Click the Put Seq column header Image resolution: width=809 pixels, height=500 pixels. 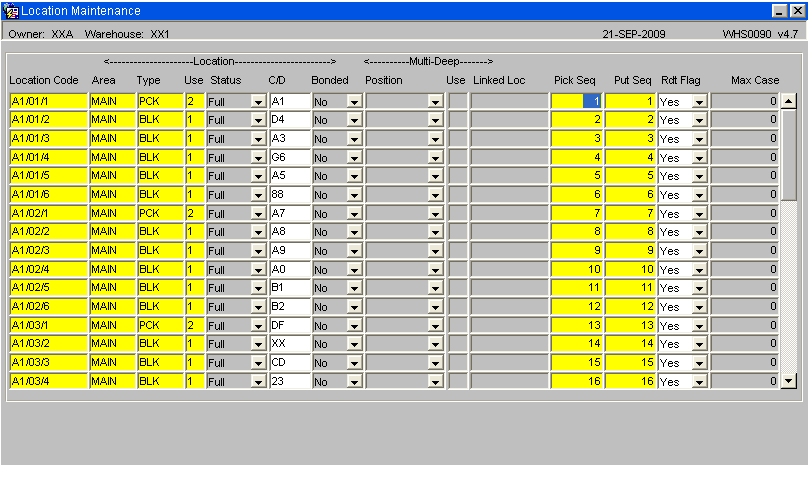(x=633, y=80)
